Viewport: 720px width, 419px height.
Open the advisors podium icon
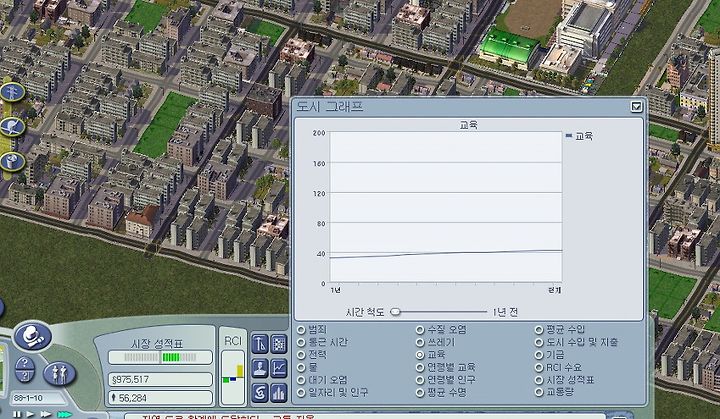[260, 368]
